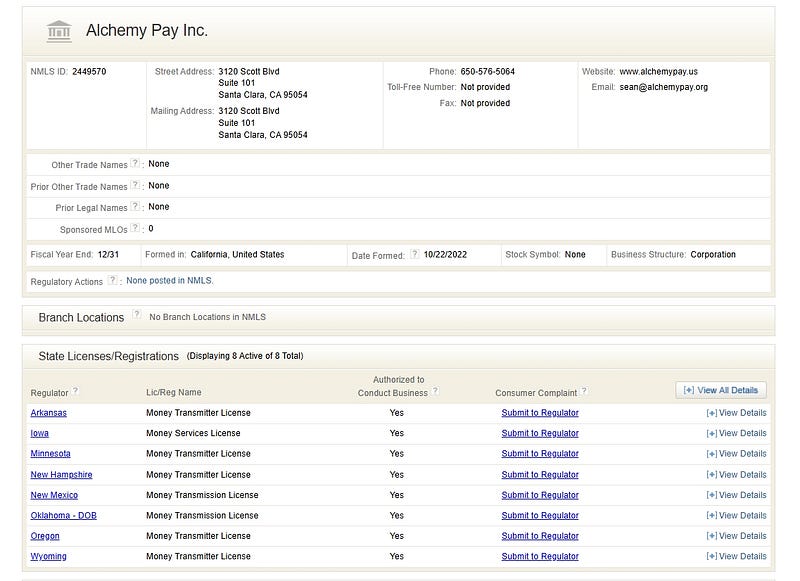Click the 'Yes' authorization value in the Wyoming row
800x581 pixels.
(396, 556)
